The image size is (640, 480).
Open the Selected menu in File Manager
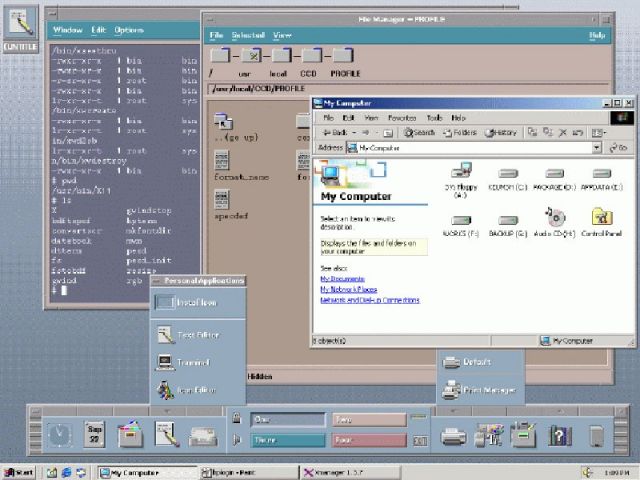[x=248, y=35]
